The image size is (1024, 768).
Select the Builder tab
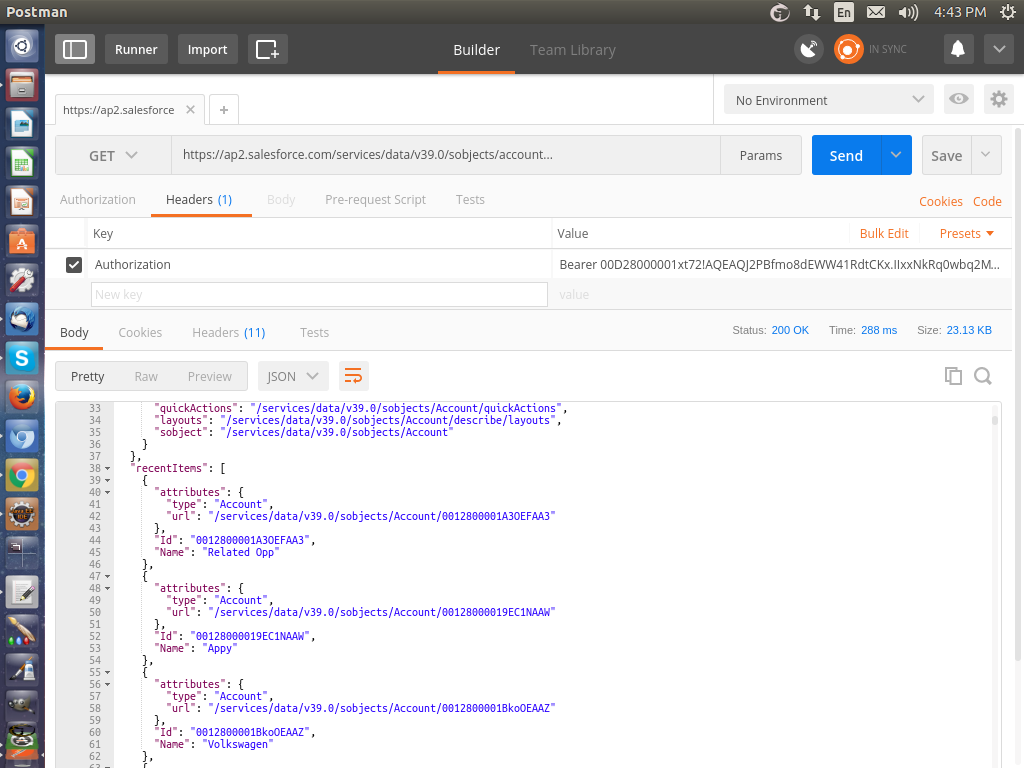477,50
